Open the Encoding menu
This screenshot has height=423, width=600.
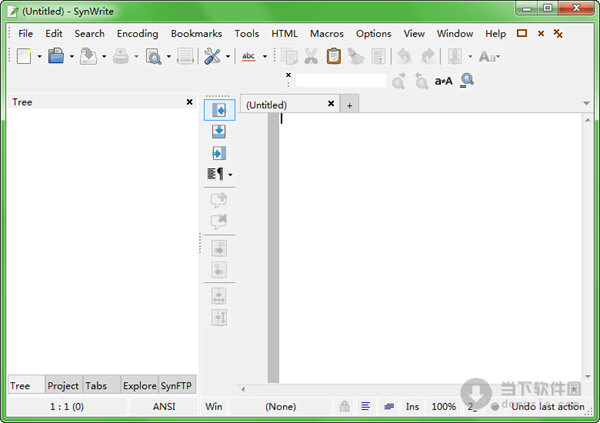[x=137, y=34]
